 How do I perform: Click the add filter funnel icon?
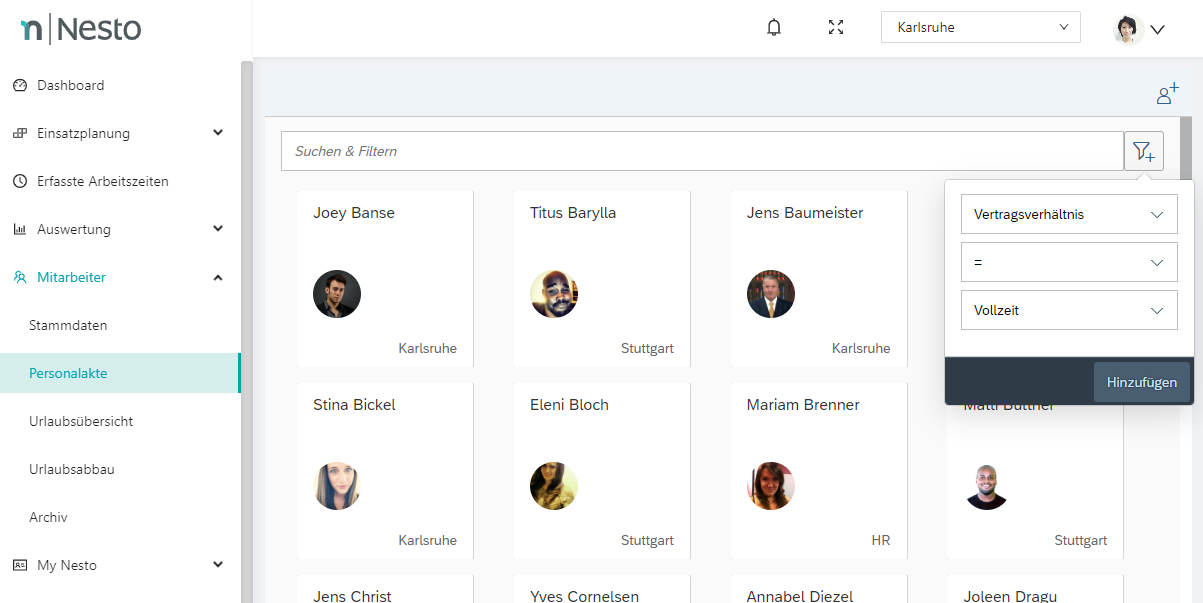click(1144, 151)
